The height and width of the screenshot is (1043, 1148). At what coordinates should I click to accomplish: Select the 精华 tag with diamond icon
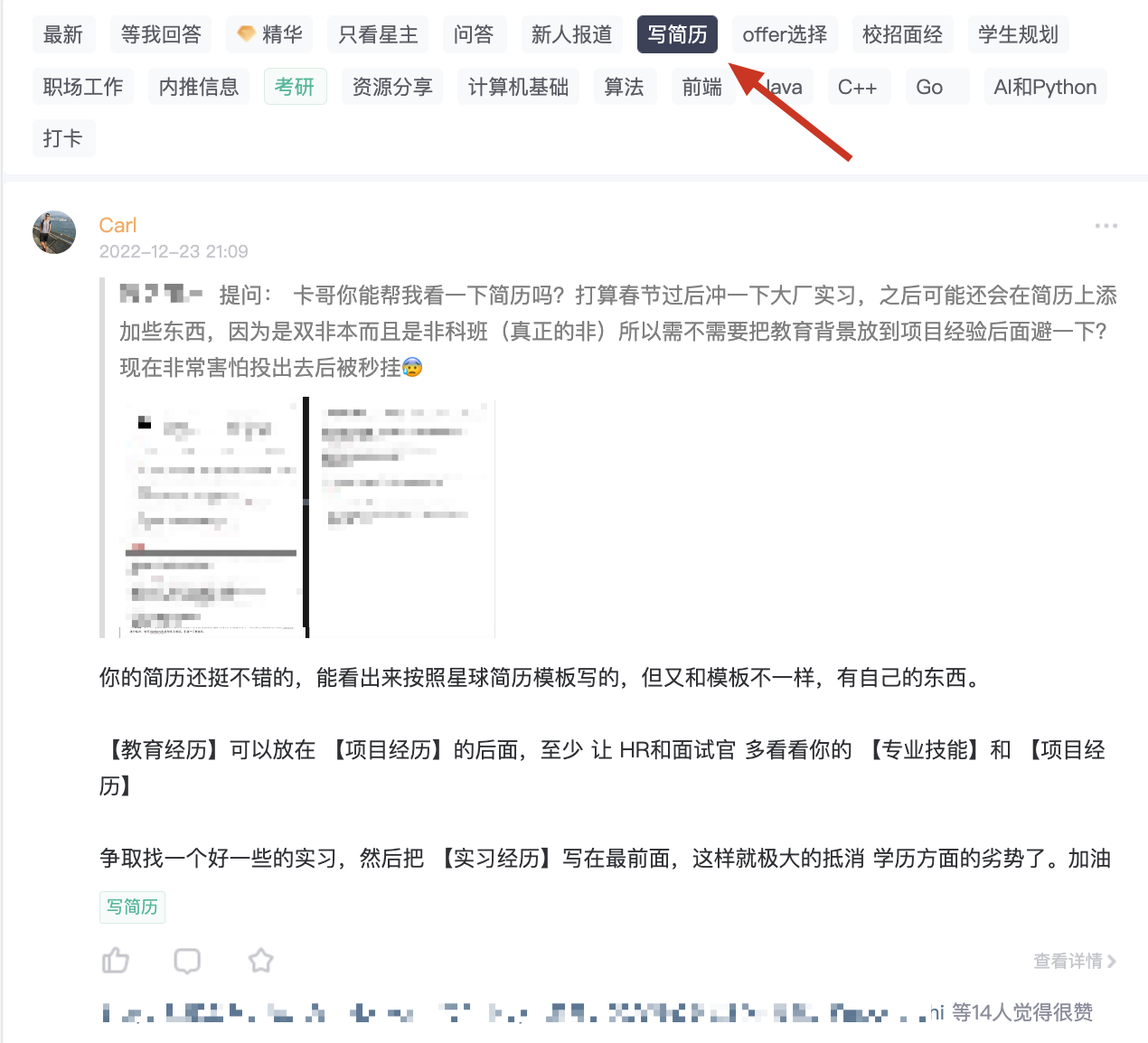pos(269,34)
